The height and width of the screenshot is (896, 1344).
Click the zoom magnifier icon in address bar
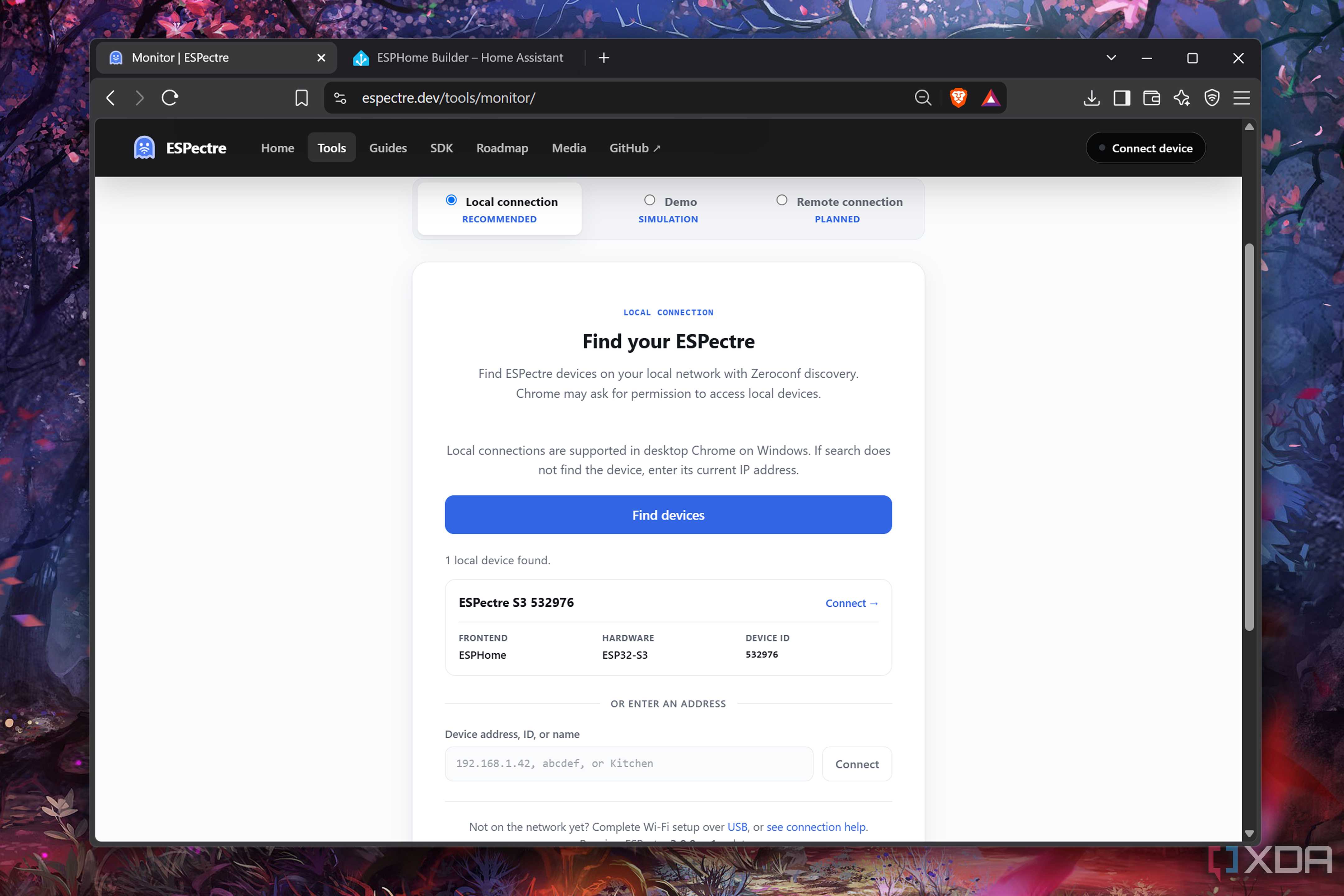click(923, 98)
